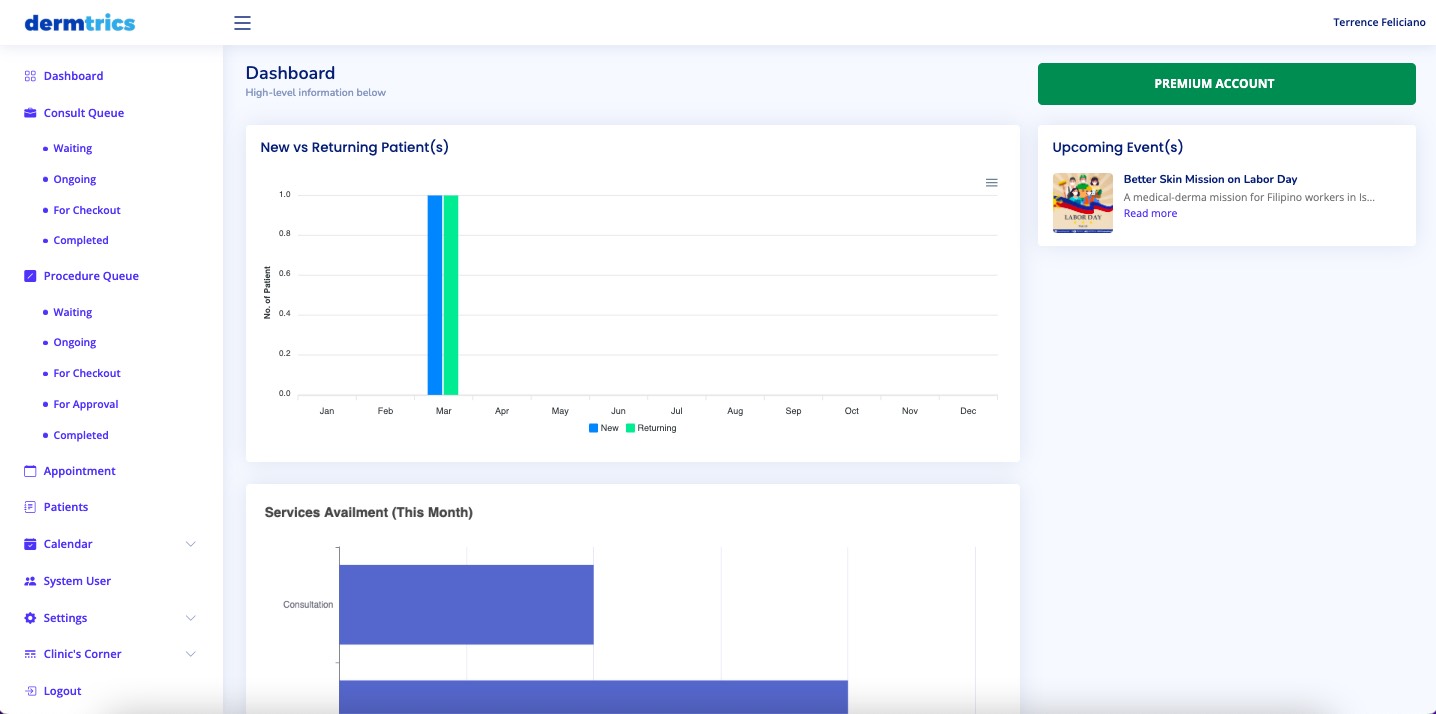Image resolution: width=1436 pixels, height=714 pixels.
Task: Open Better Skin Mission on Labor Day title
Action: click(x=1210, y=179)
